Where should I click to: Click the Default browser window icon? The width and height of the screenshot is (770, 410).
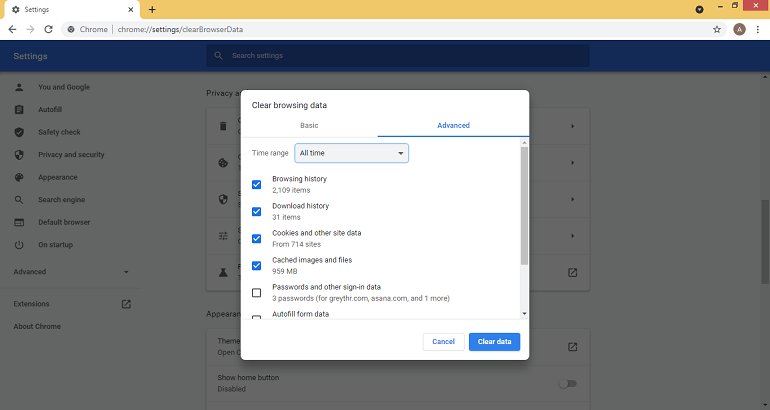click(19, 222)
